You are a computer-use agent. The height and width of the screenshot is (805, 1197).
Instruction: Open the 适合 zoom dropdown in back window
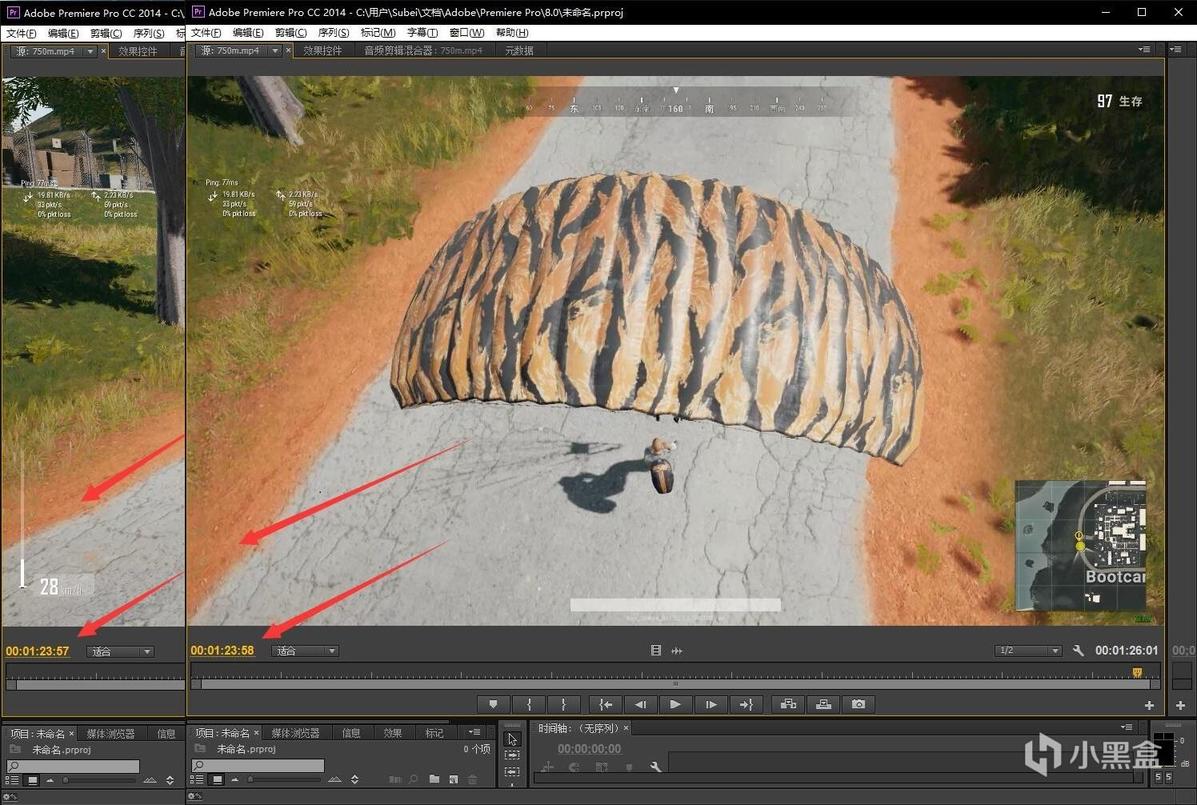coord(121,652)
